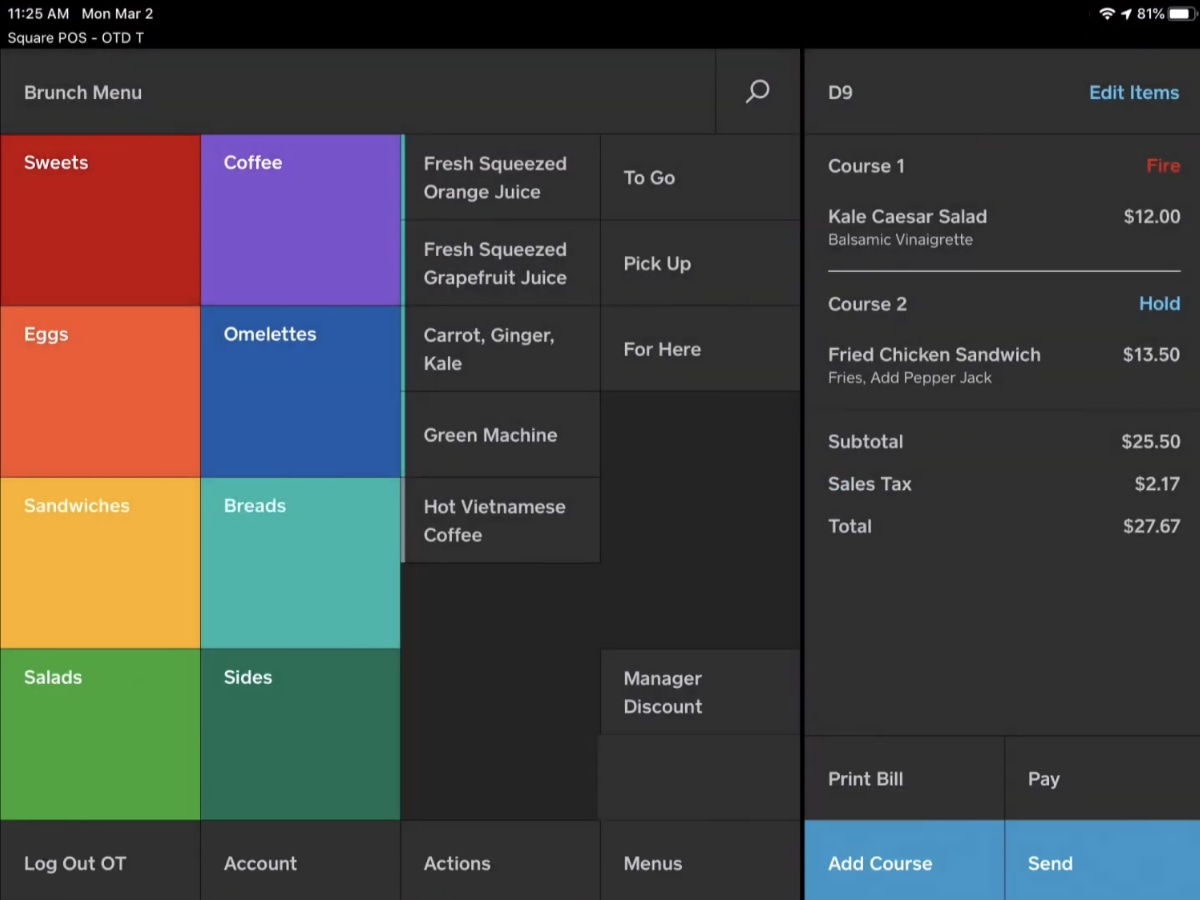This screenshot has width=1200, height=900.
Task: Add Green Machine to order
Action: [x=501, y=435]
